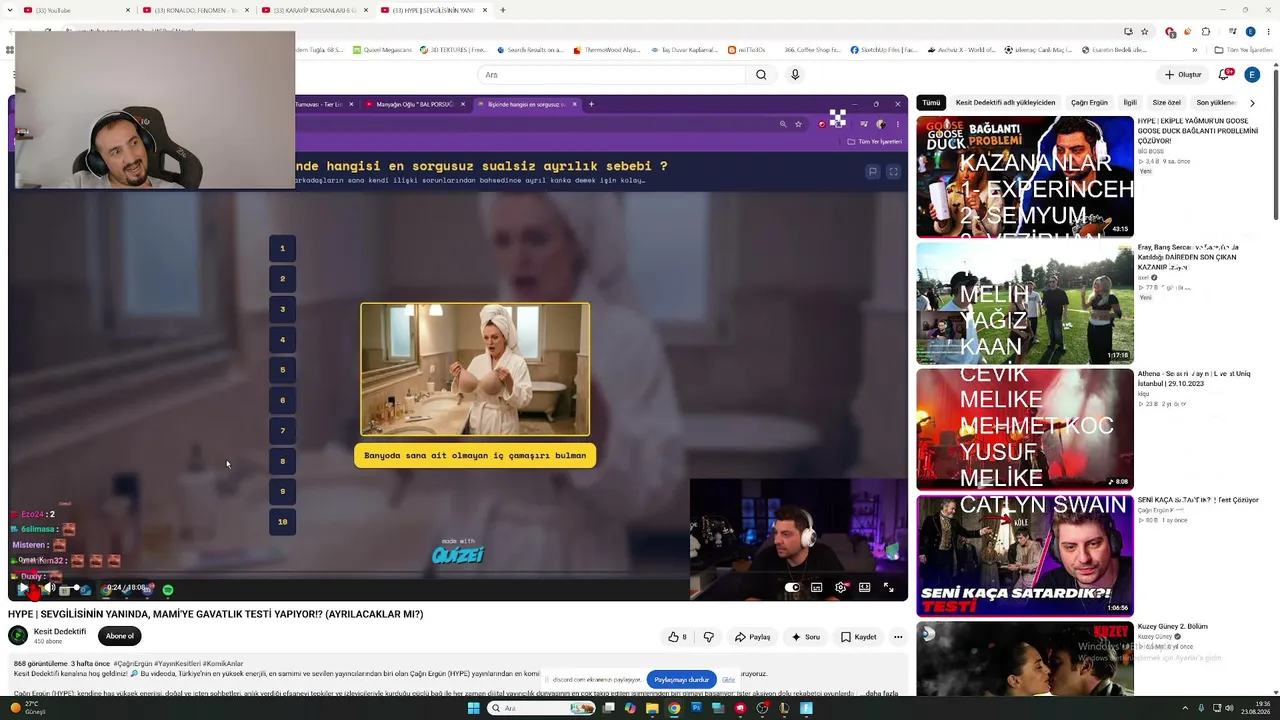
Task: Open more actions menu under the video
Action: pyautogui.click(x=898, y=637)
